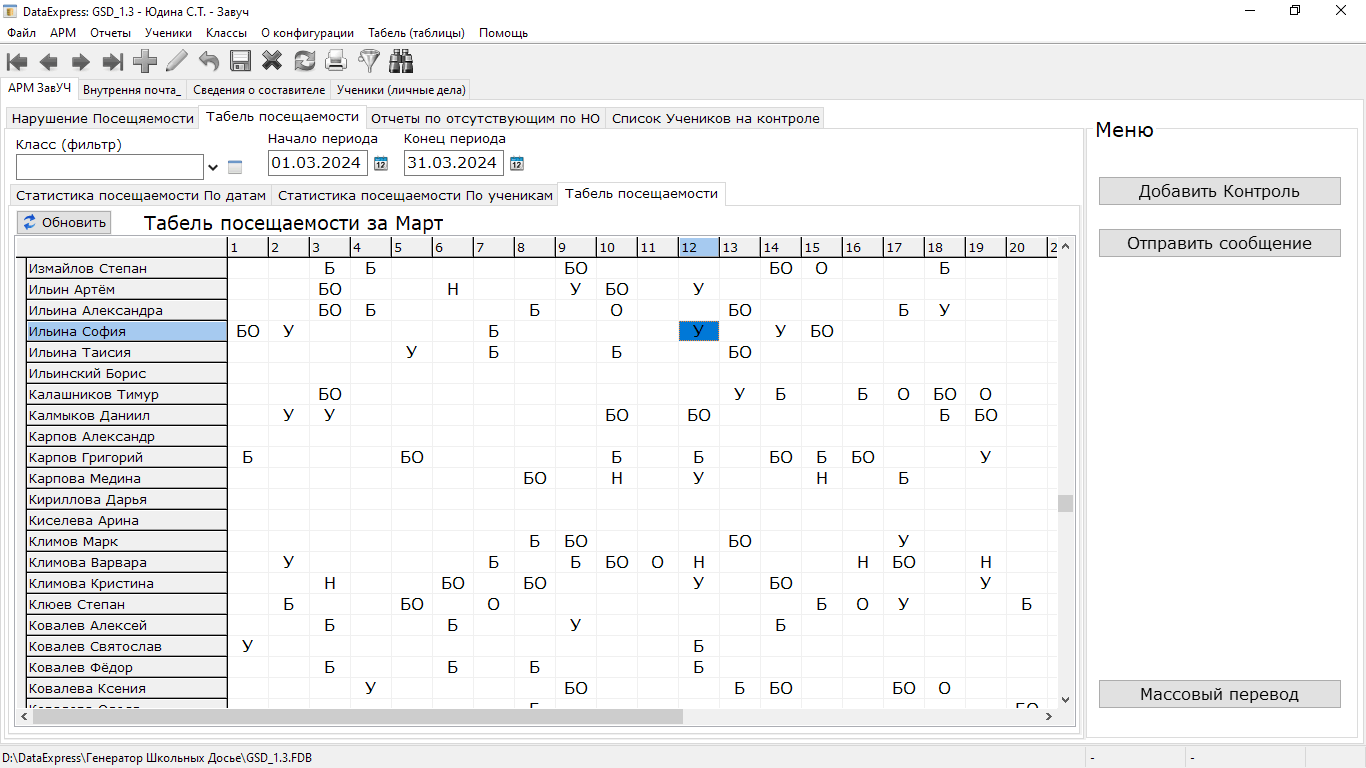Viewport: 1366px width, 768px height.
Task: Click the pencil edit icon
Action: pyautogui.click(x=177, y=62)
